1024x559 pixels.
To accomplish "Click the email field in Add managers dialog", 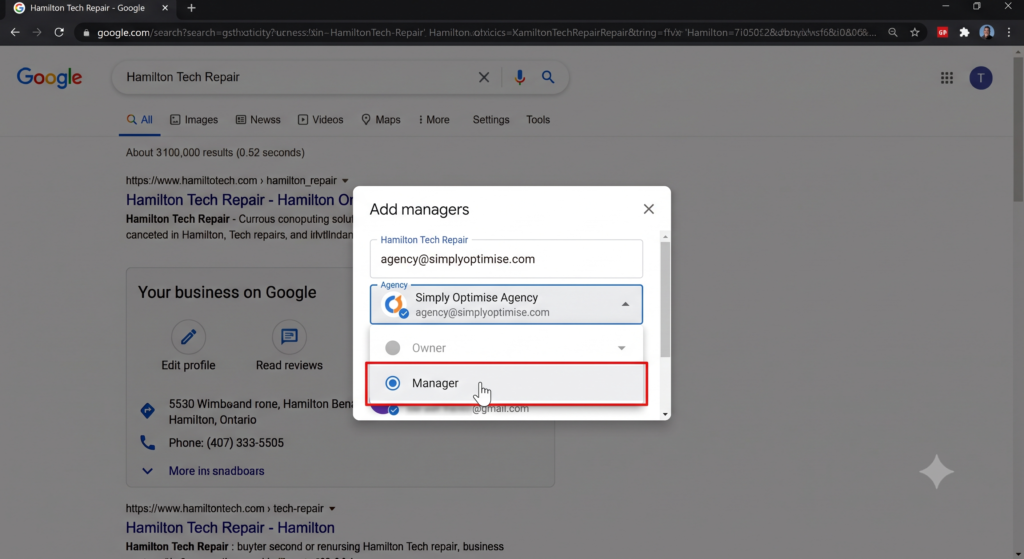I will (506, 259).
